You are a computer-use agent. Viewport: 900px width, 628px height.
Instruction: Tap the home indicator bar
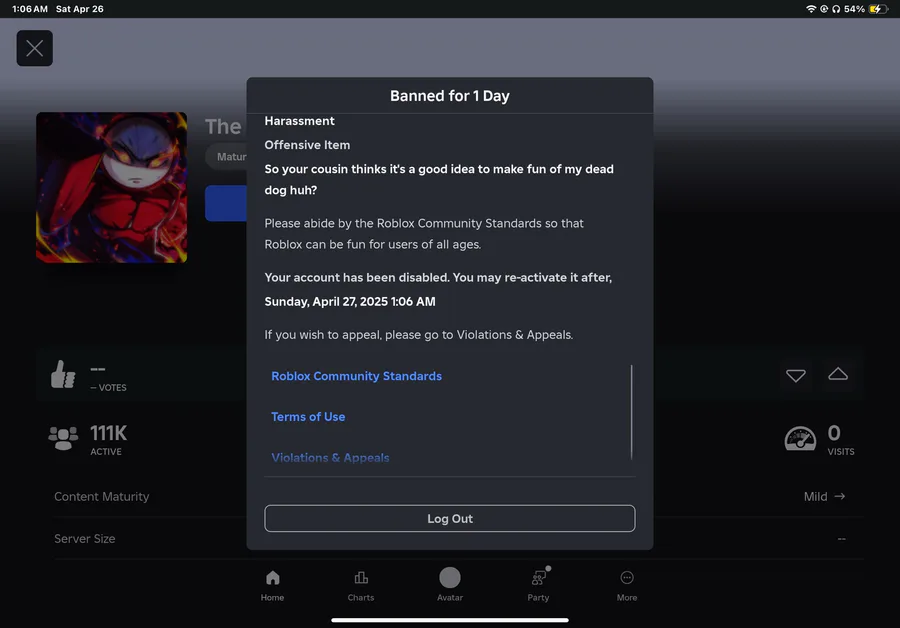point(450,620)
